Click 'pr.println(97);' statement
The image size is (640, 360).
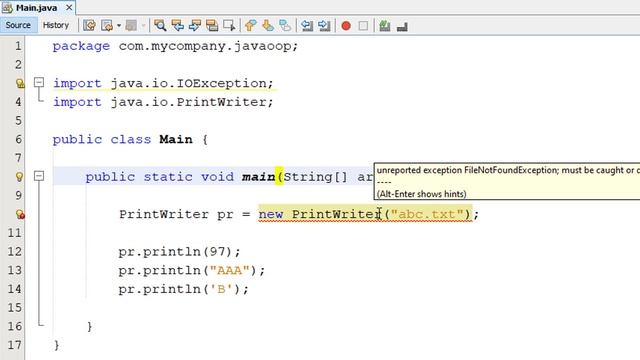click(180, 252)
